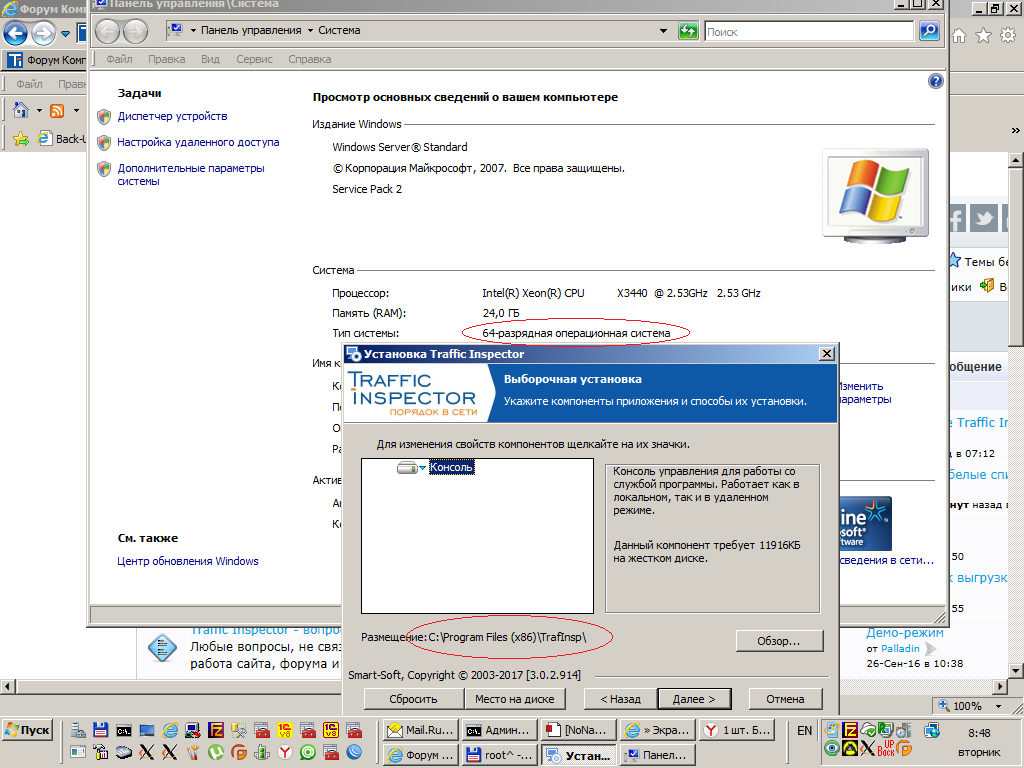Click the UP Back icon in the system tray
The image size is (1024, 768).
point(886,748)
